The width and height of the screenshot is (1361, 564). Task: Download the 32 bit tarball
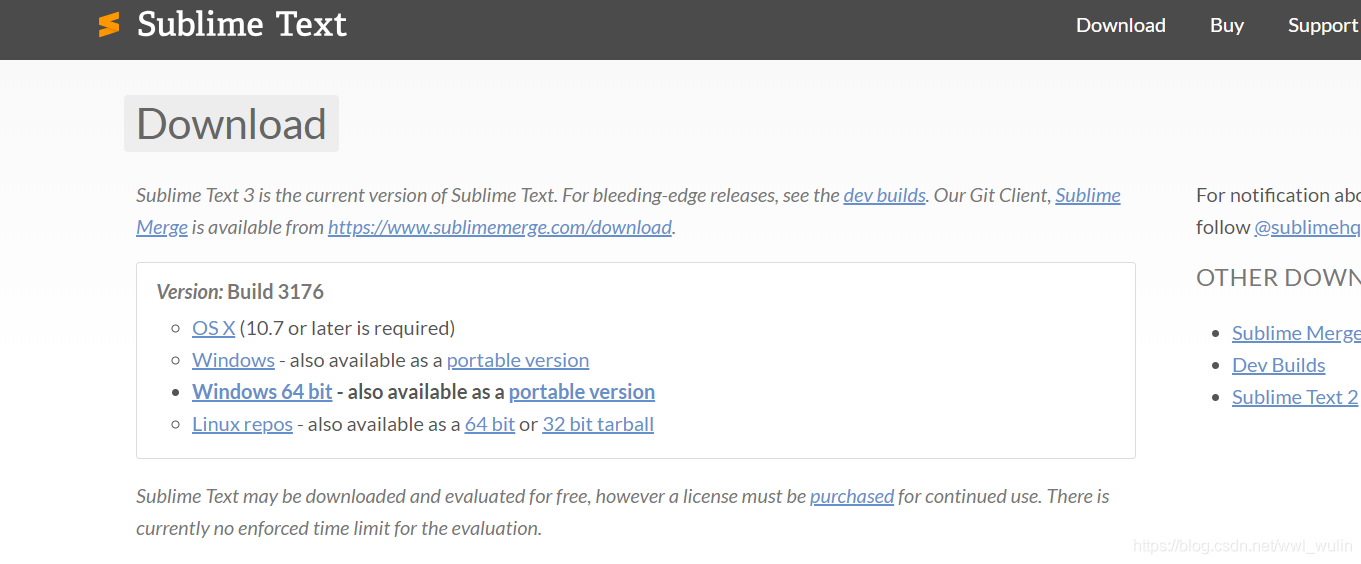(598, 424)
